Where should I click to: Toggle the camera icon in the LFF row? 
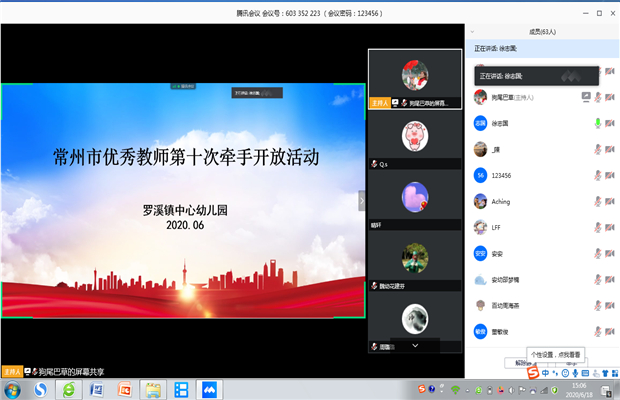pyautogui.click(x=608, y=227)
